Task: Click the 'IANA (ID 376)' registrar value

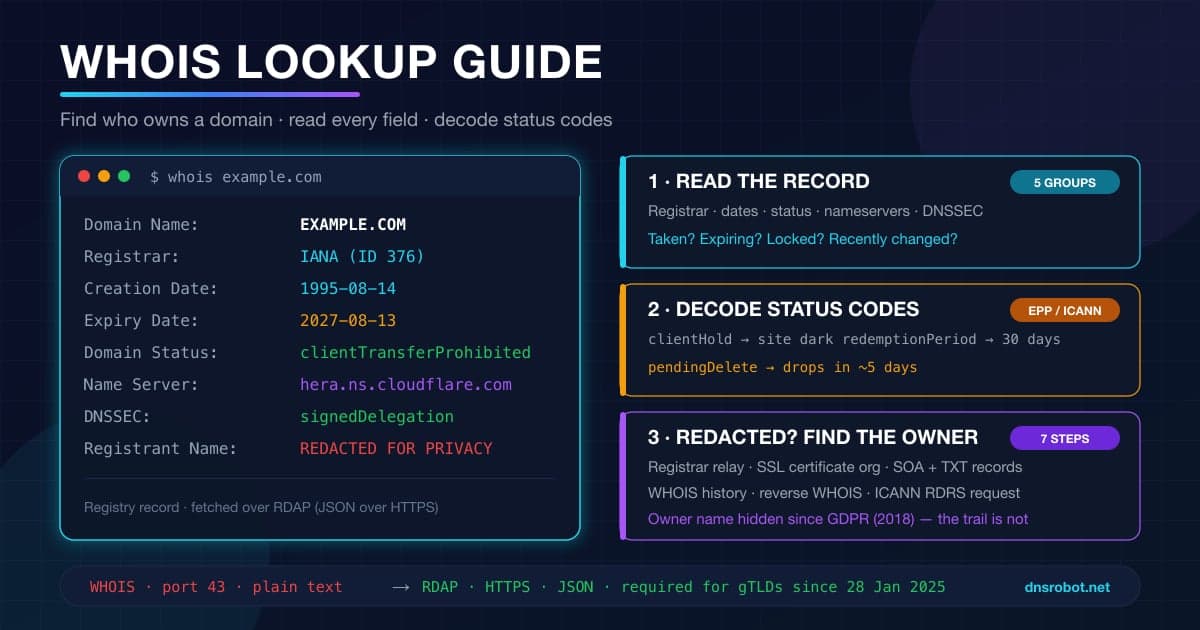Action: point(362,257)
